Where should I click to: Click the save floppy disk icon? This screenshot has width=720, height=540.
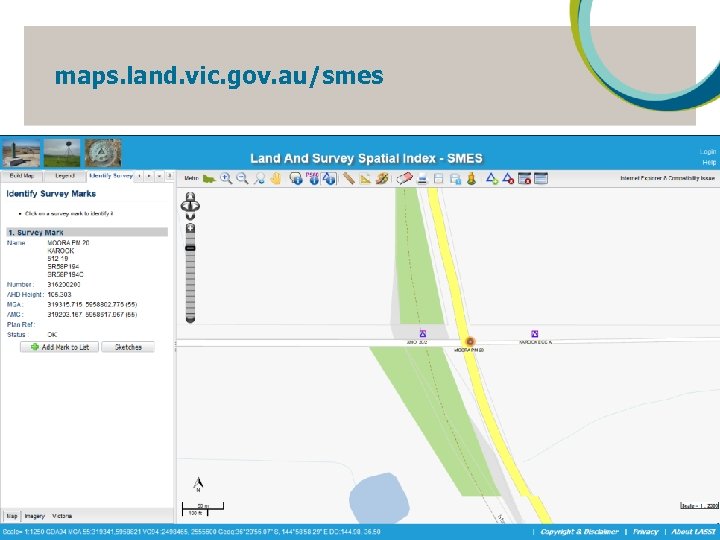pos(439,179)
